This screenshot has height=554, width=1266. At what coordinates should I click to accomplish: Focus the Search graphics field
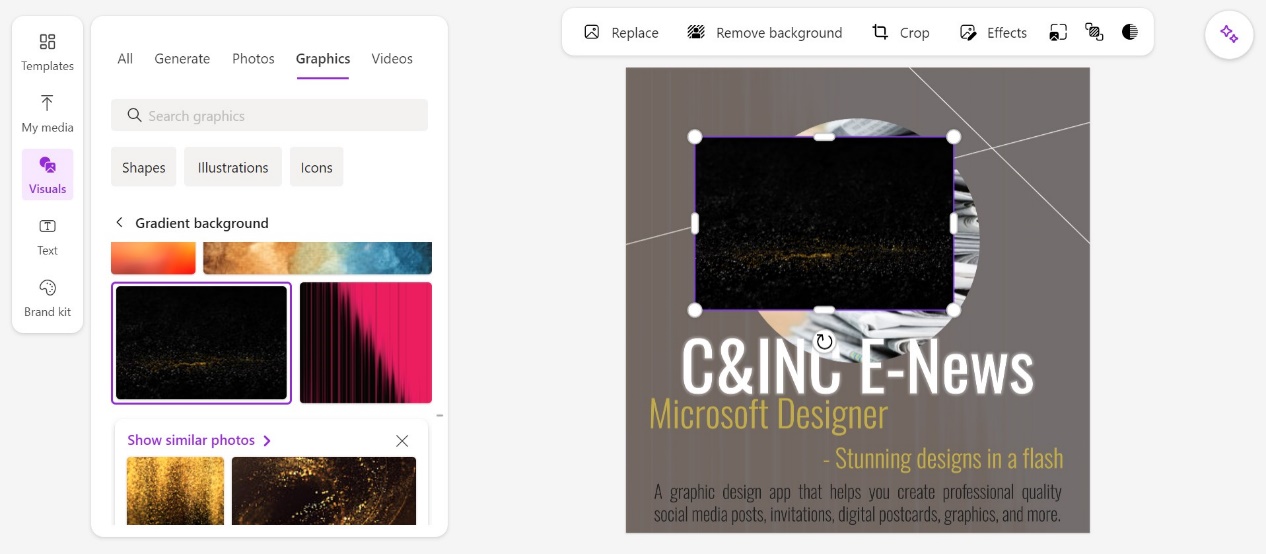pos(269,116)
